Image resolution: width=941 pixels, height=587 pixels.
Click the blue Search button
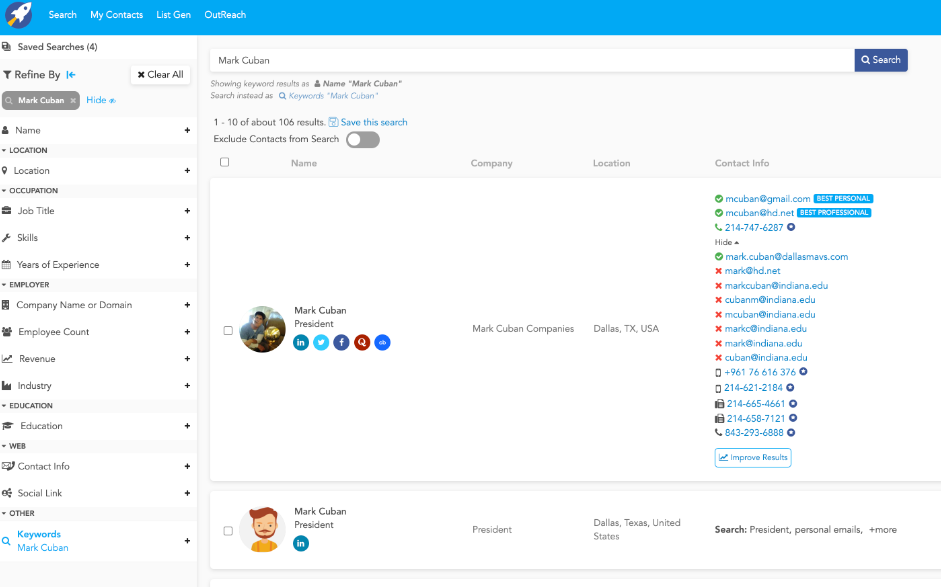pos(881,60)
